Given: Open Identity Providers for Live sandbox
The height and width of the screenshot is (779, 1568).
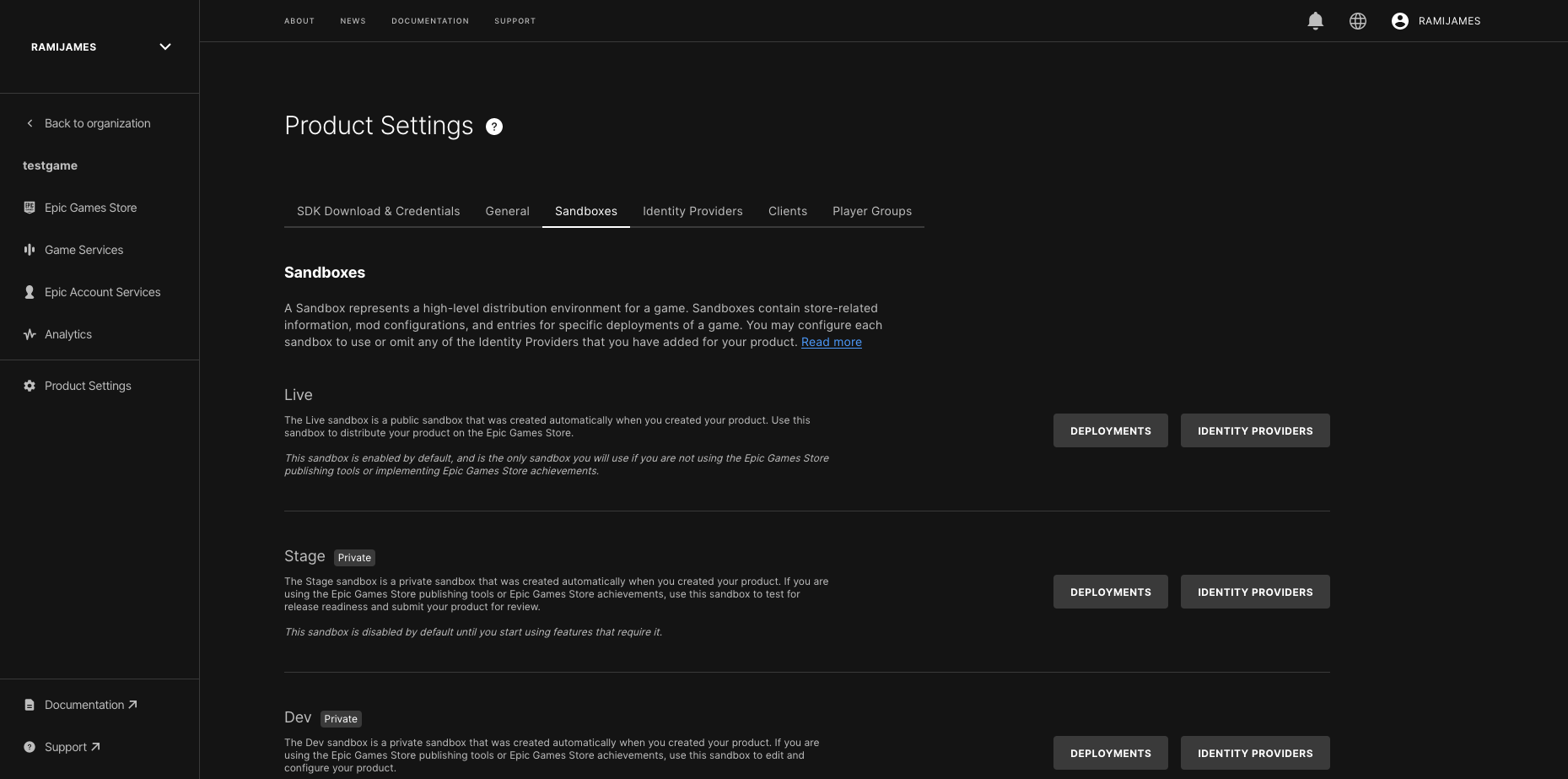Looking at the screenshot, I should 1255,430.
